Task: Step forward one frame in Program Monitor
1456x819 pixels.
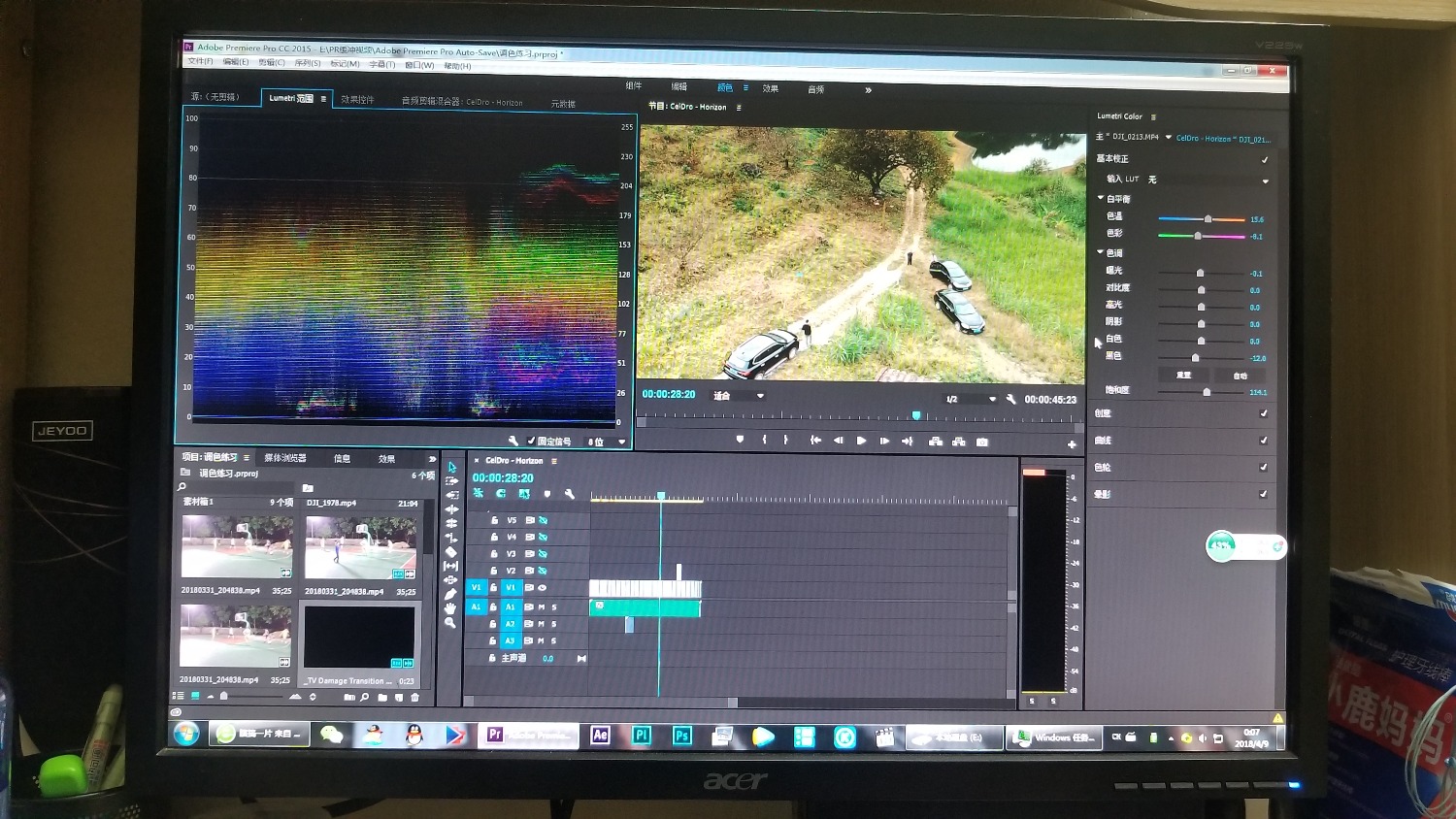Action: [884, 441]
